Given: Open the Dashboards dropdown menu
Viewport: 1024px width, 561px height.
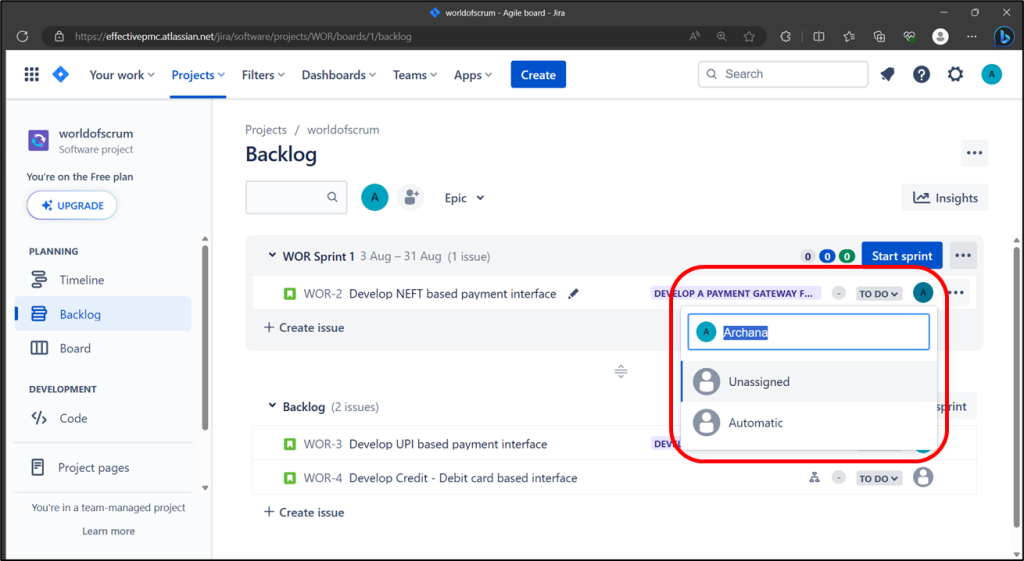Looking at the screenshot, I should point(339,75).
